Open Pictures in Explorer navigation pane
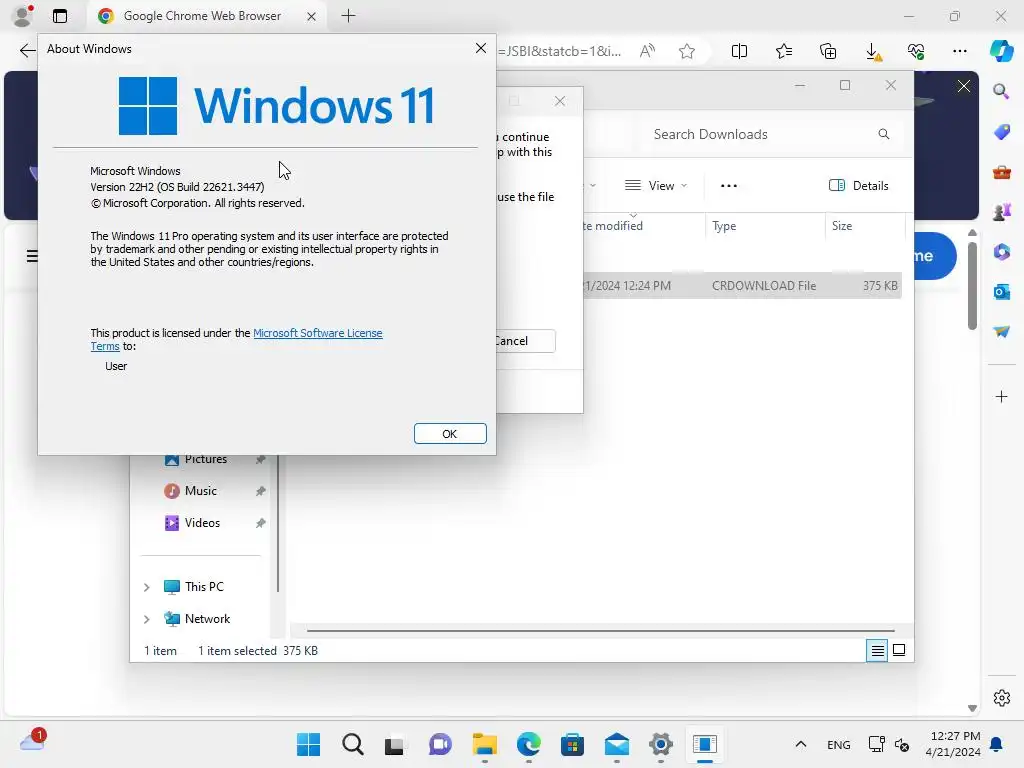The width and height of the screenshot is (1024, 768). (x=206, y=459)
